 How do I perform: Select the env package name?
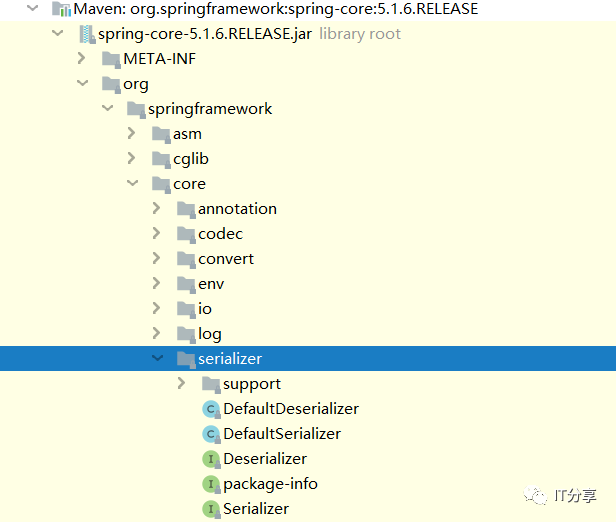click(x=211, y=284)
